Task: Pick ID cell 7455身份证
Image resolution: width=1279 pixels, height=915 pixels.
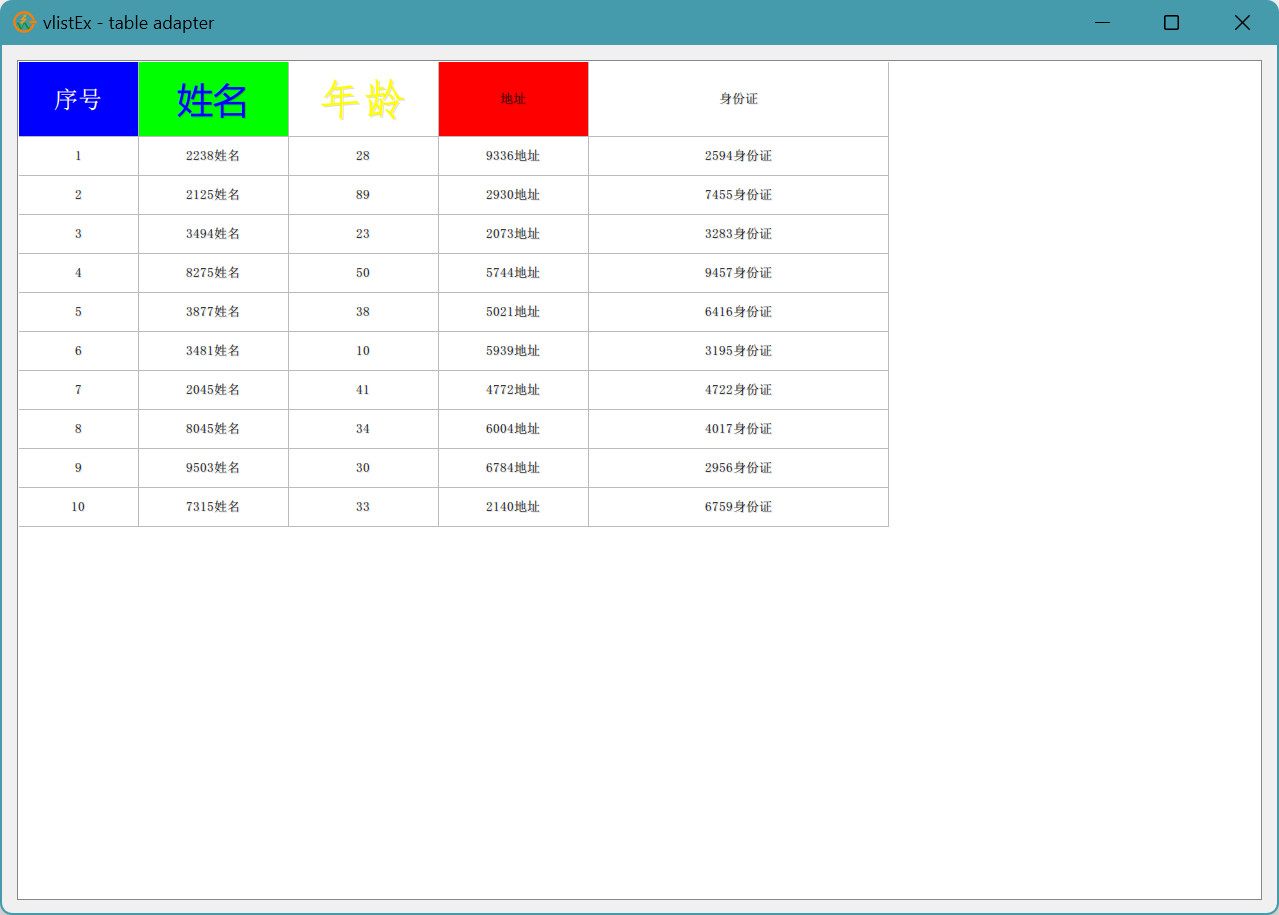Action: (738, 195)
